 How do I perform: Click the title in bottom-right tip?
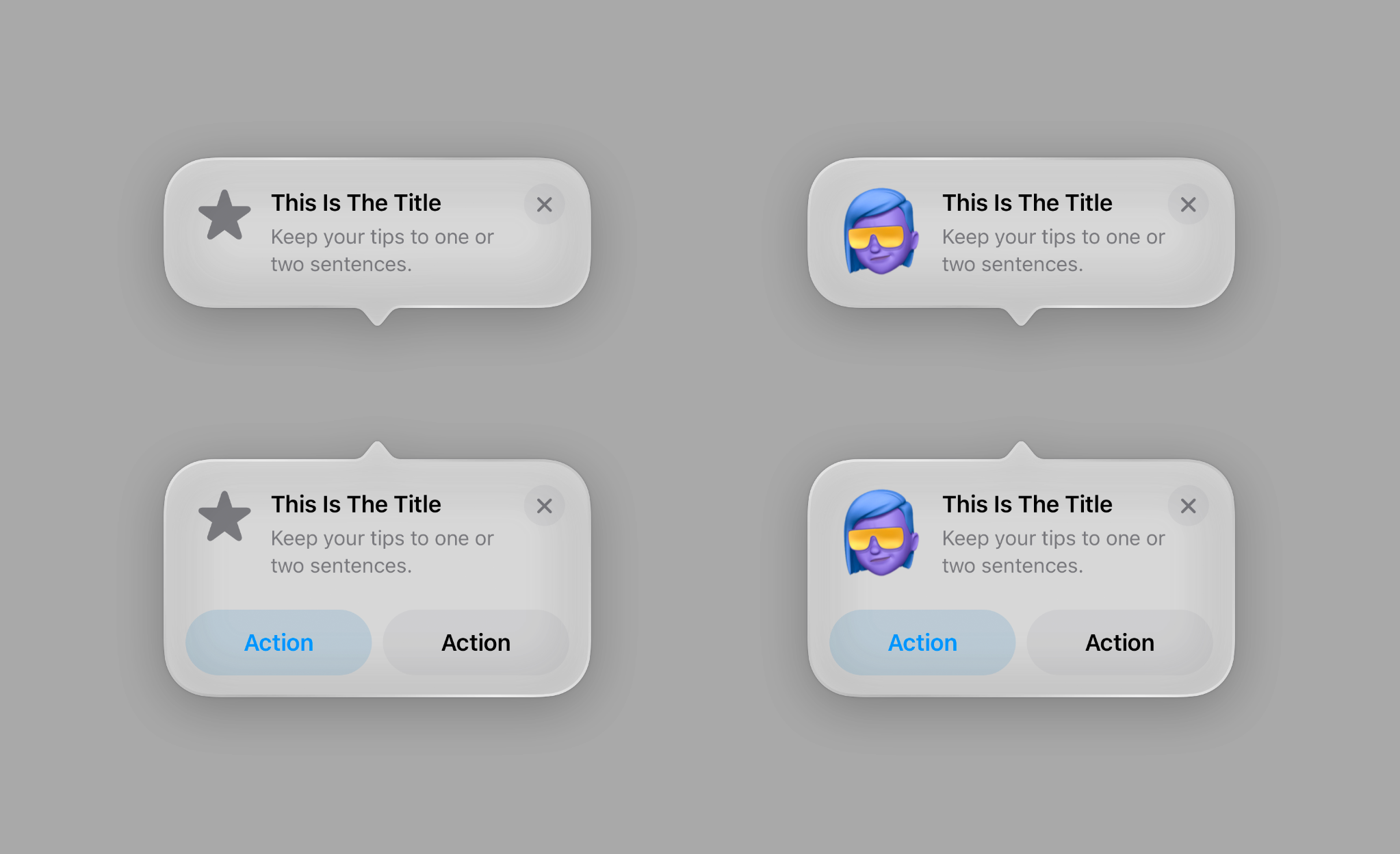(1027, 504)
